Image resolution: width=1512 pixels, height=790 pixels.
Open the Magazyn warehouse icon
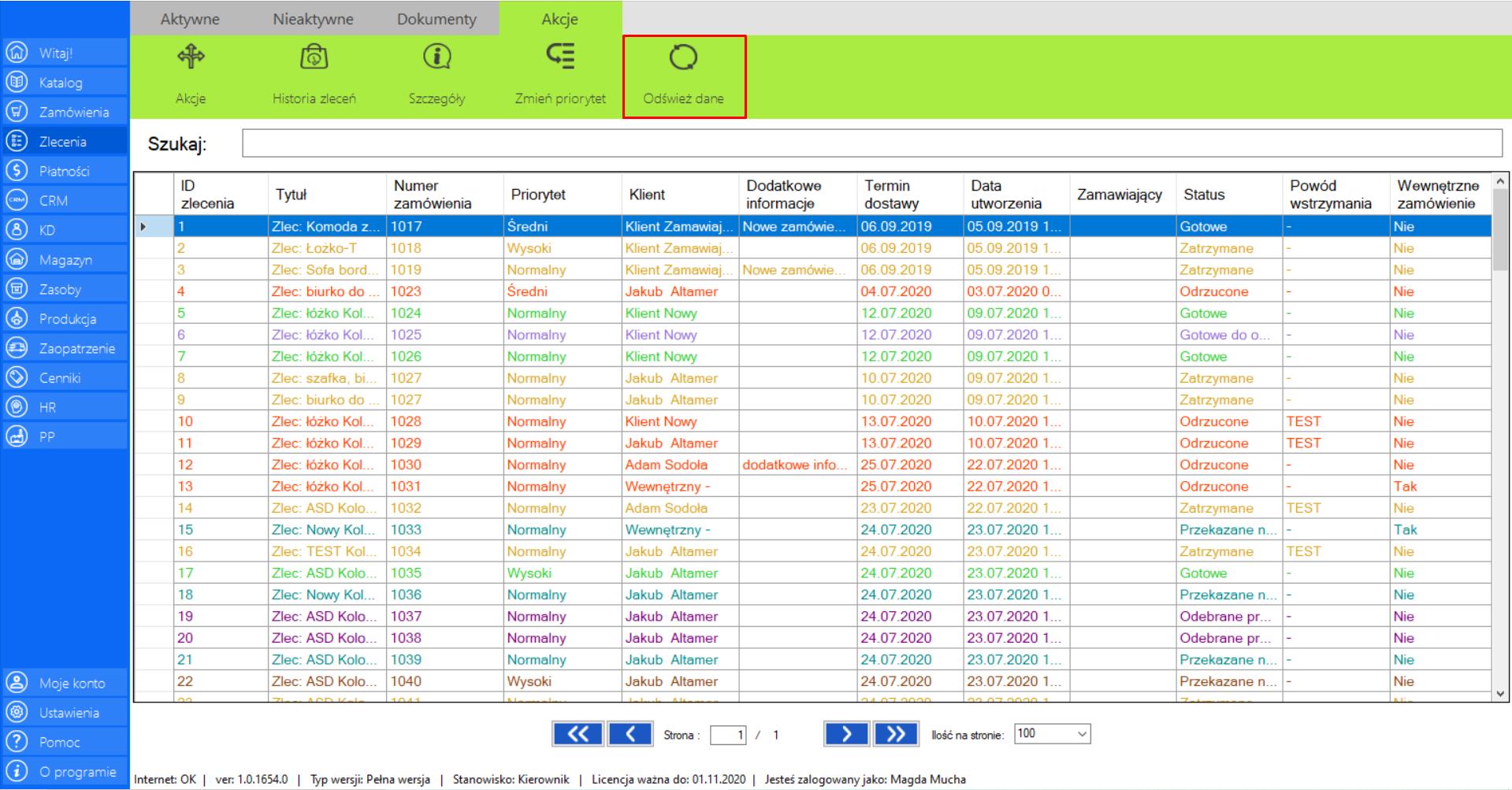click(16, 259)
